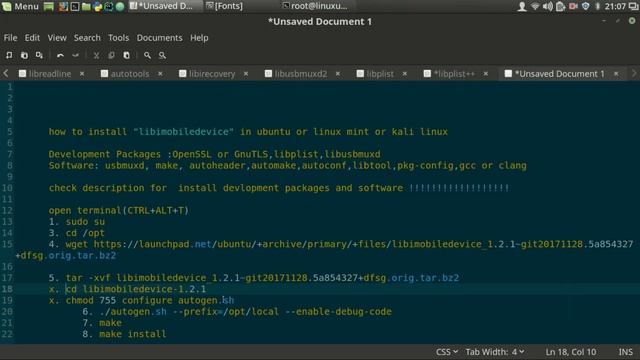Open the View menu
The image size is (640, 360).
tap(57, 38)
